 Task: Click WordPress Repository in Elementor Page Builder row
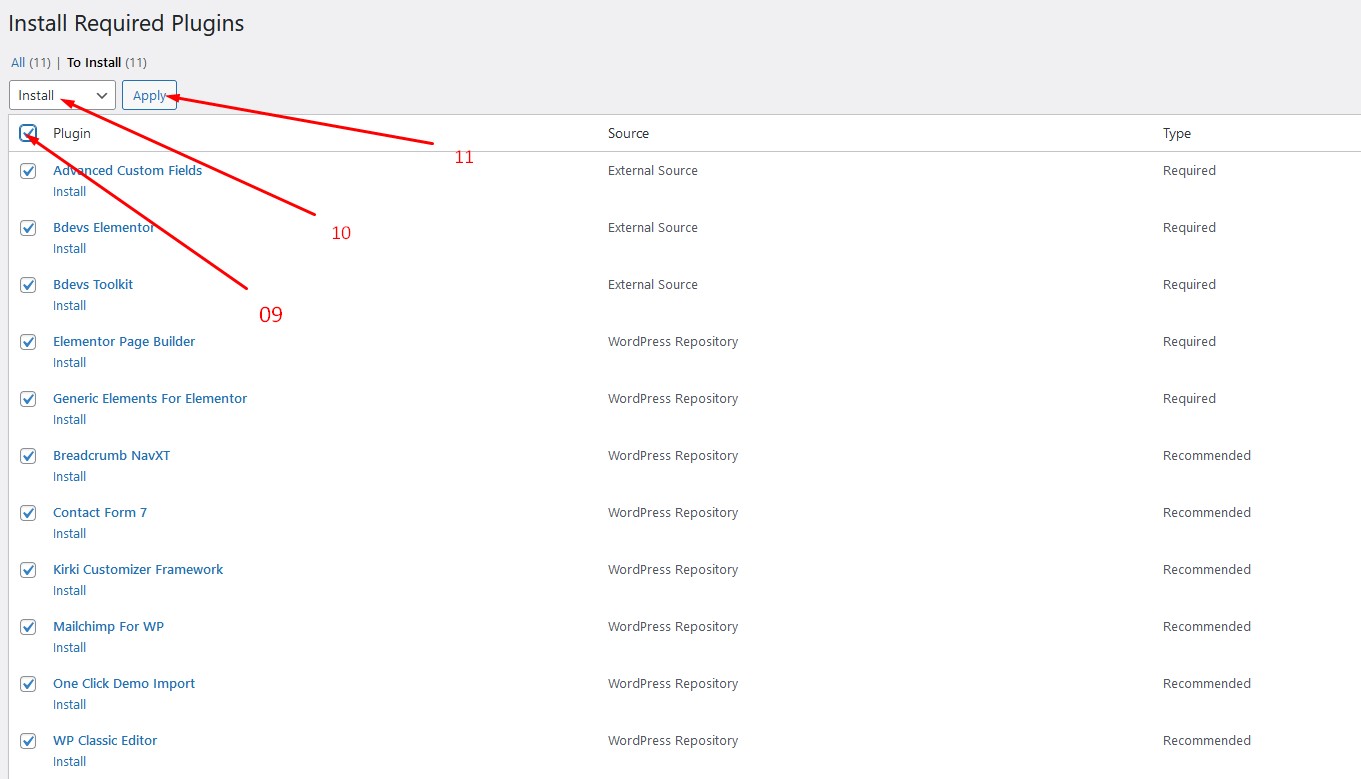point(673,341)
